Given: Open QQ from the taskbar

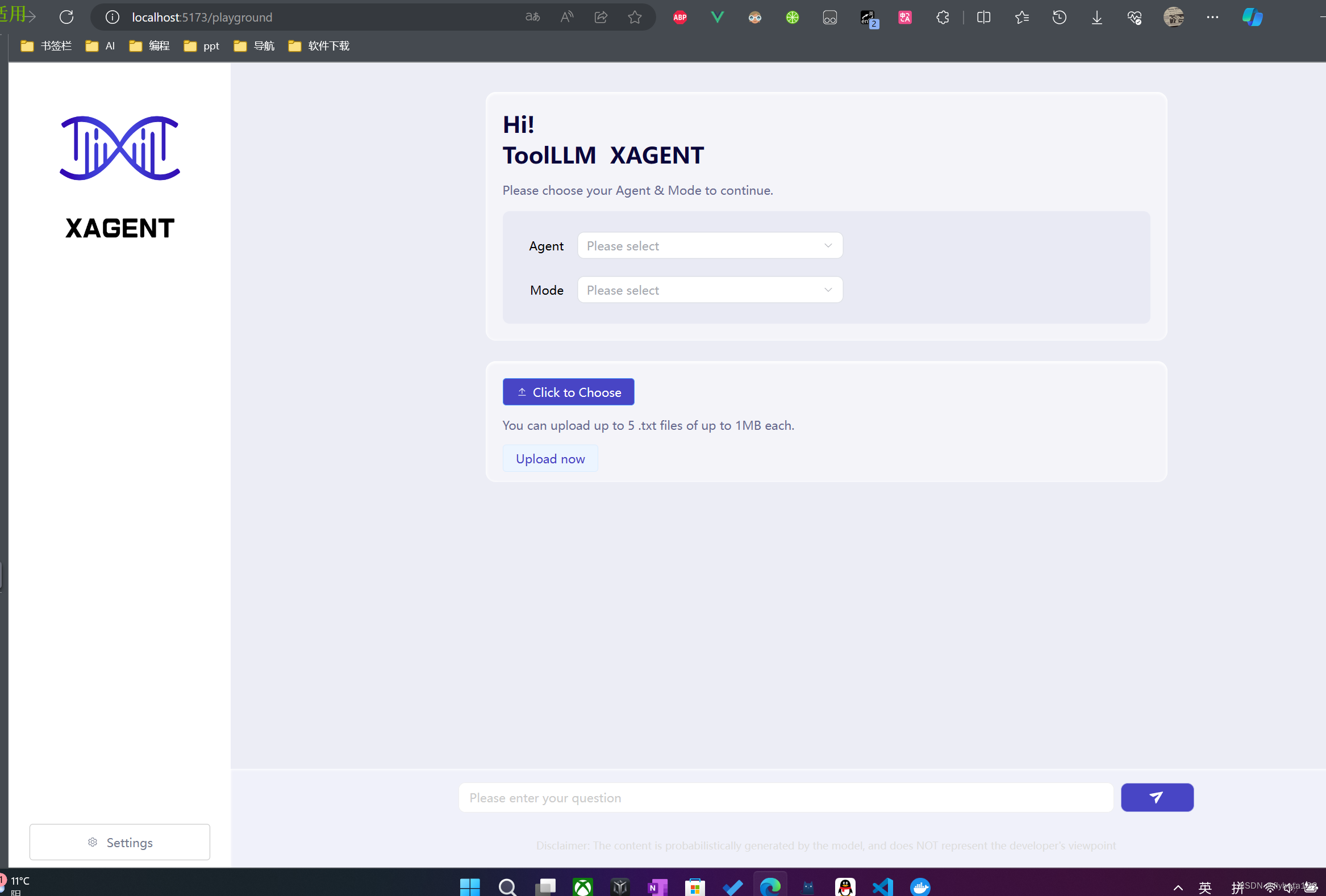Looking at the screenshot, I should [845, 887].
